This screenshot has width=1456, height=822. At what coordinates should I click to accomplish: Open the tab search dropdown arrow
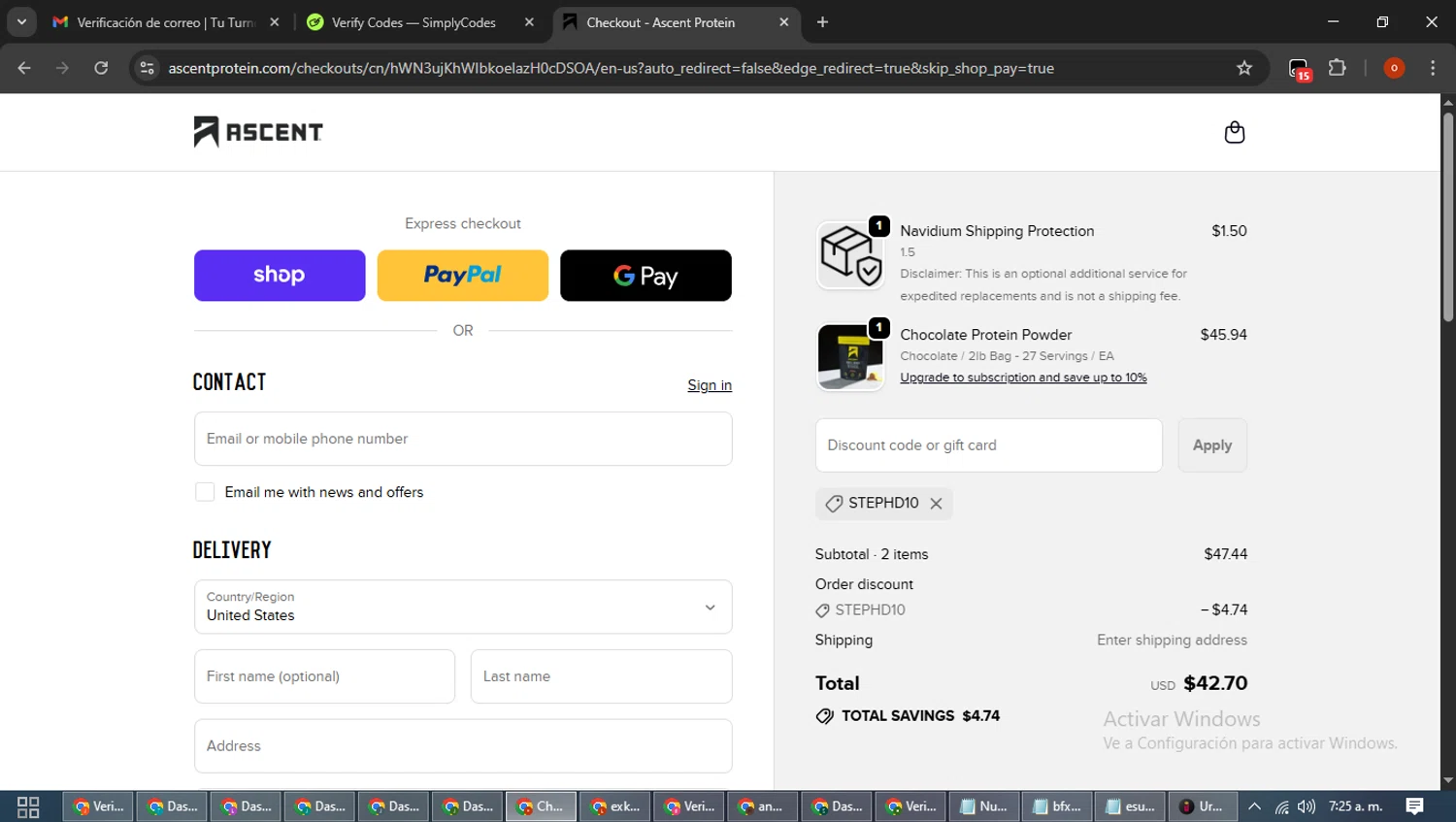(x=21, y=22)
